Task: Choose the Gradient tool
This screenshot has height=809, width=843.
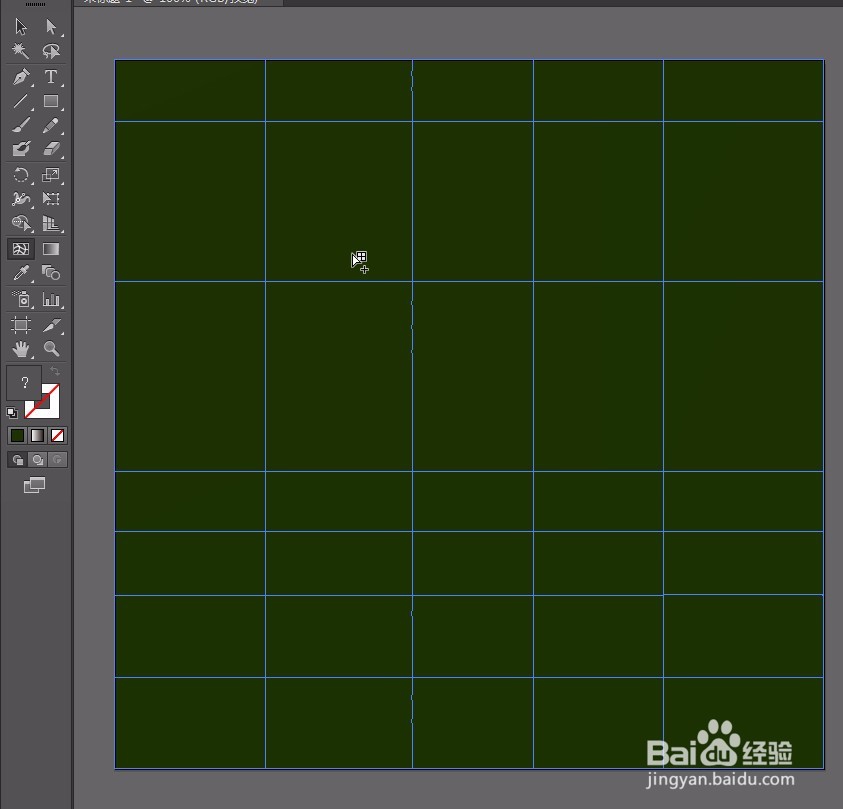Action: pyautogui.click(x=51, y=249)
